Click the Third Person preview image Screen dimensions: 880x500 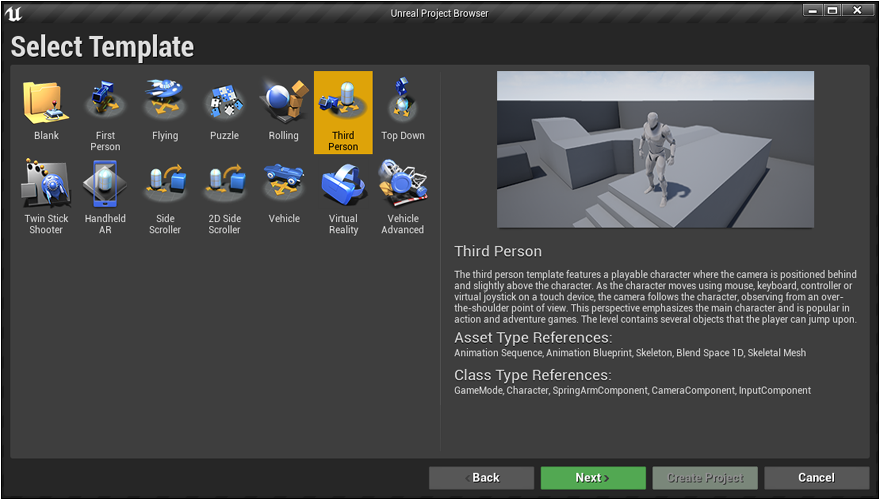point(656,149)
